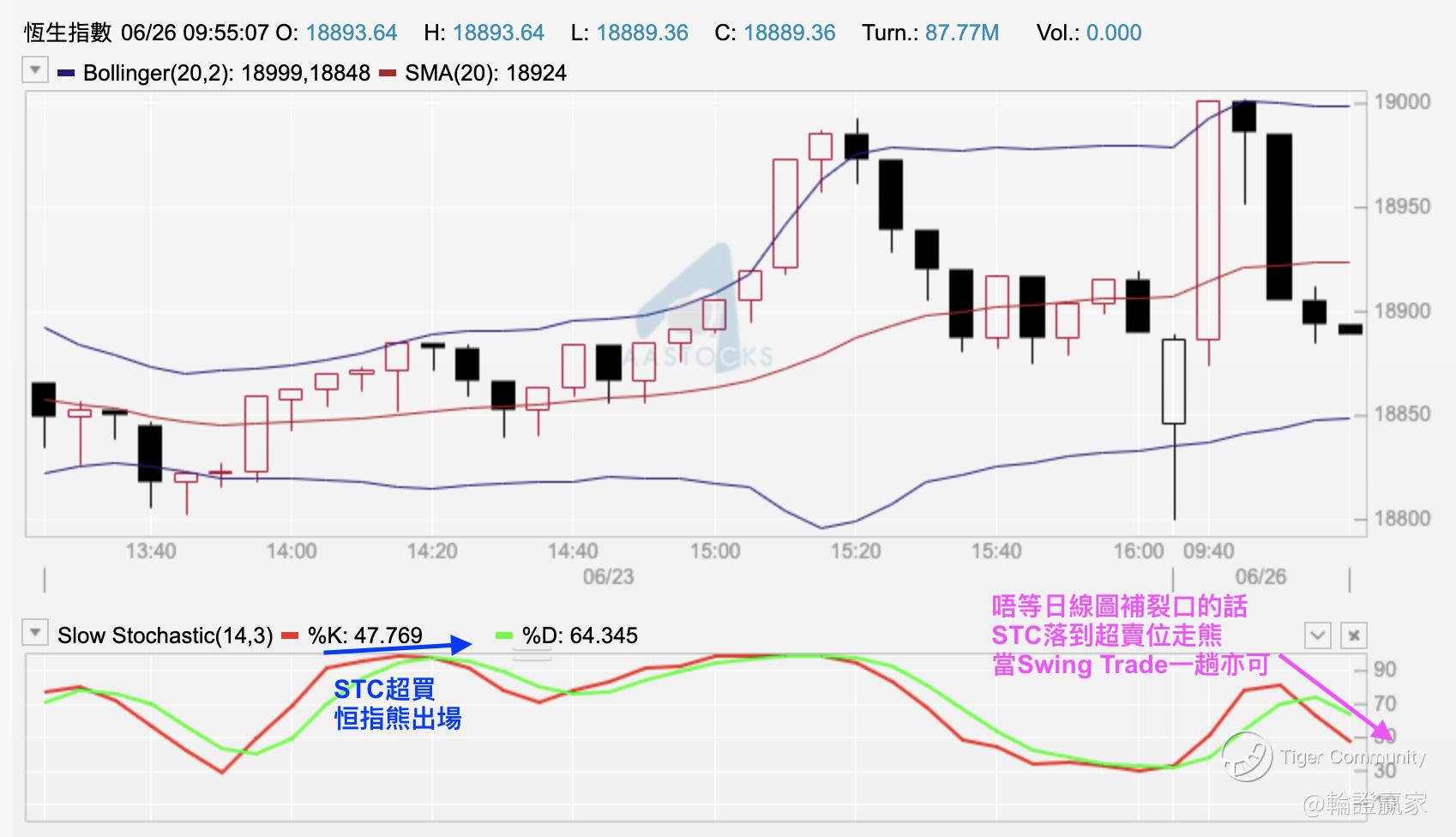Open the Slow Stochastic panel dropdown arrow
The image size is (1456, 837).
(x=35, y=633)
